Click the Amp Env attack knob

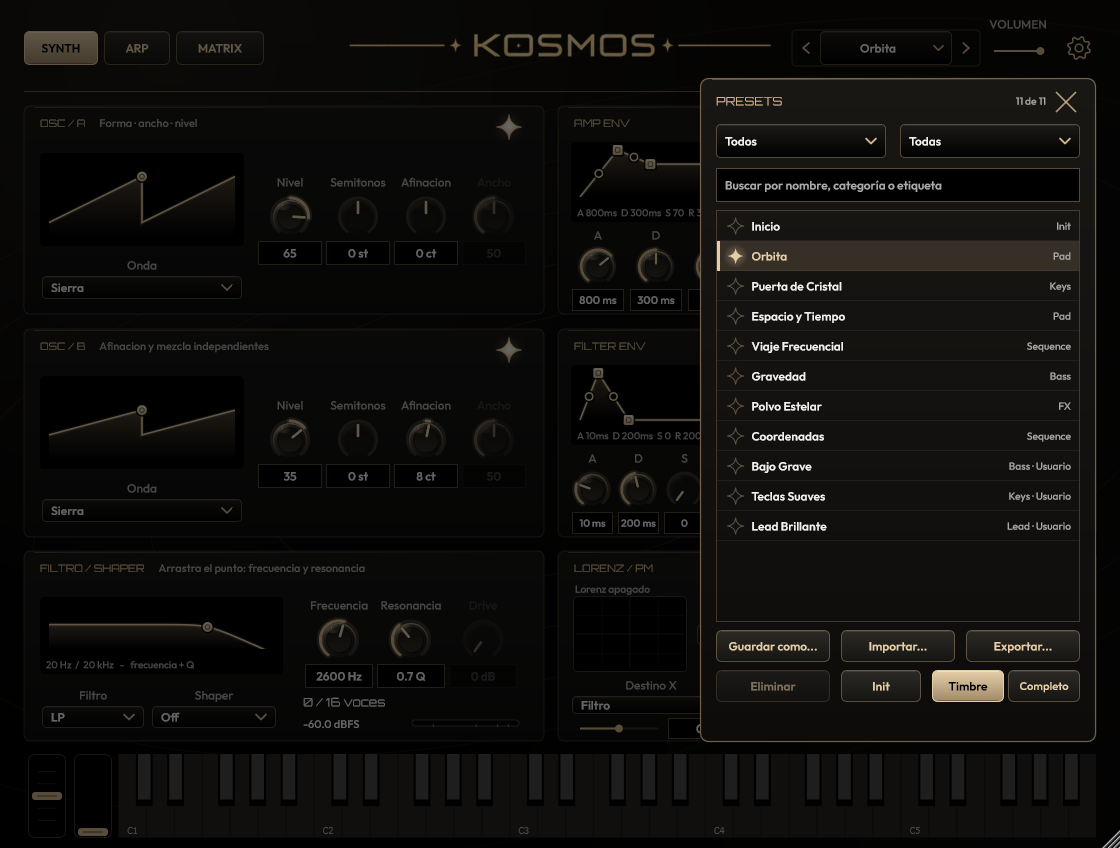tap(598, 266)
